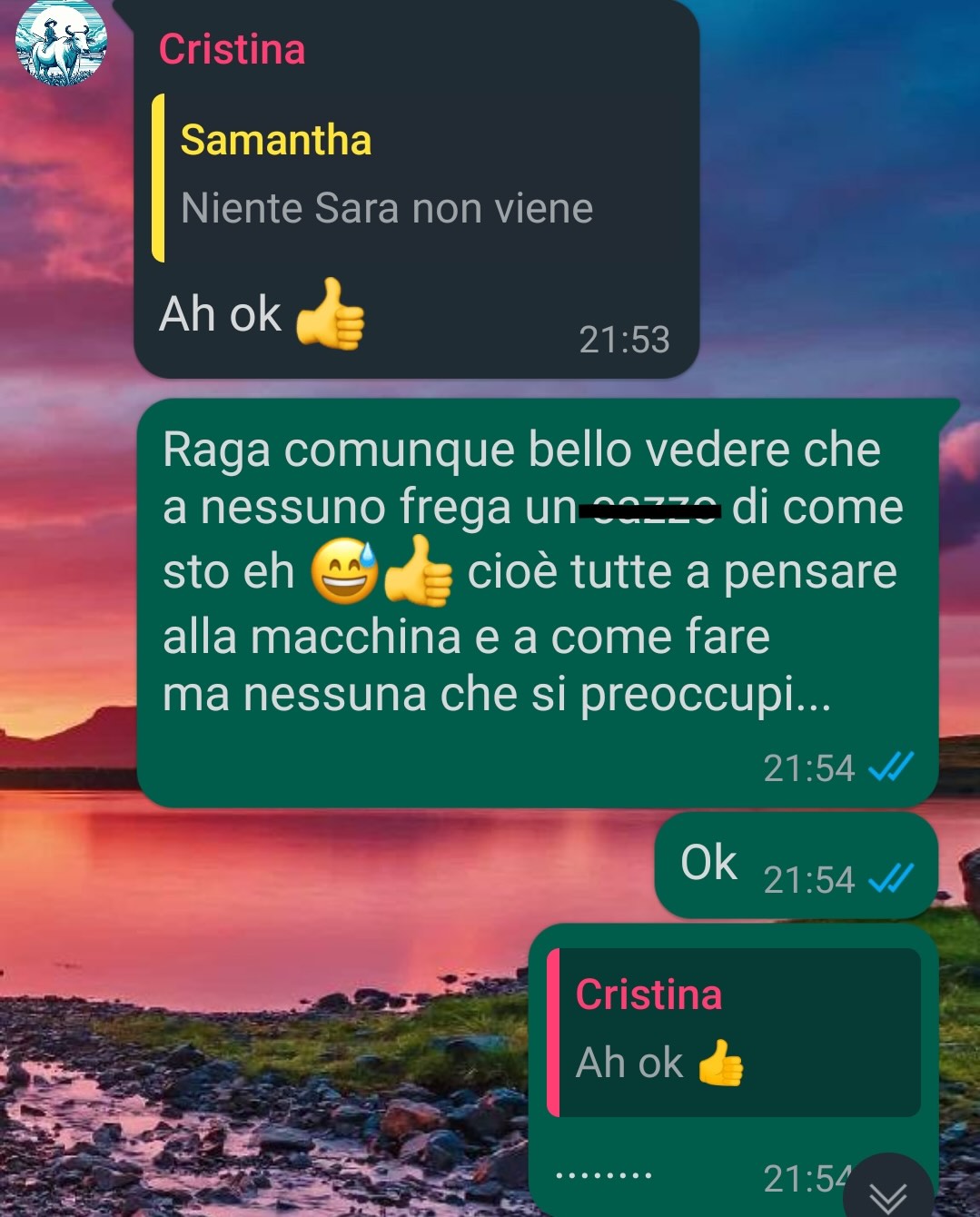Image resolution: width=980 pixels, height=1217 pixels.
Task: Tap Cristina's sender name in pink
Action: click(x=232, y=49)
